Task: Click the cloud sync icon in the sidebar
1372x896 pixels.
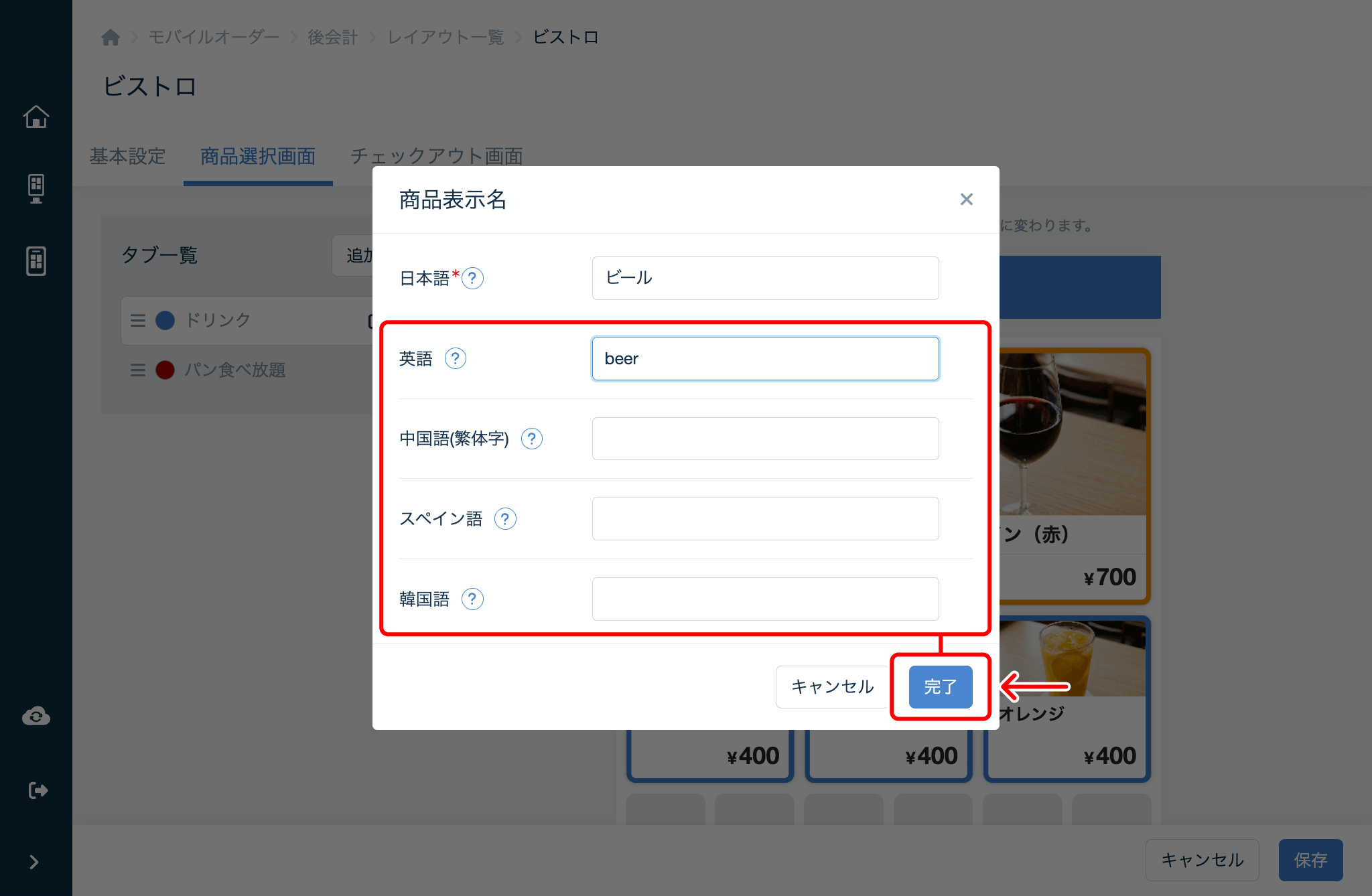Action: tap(36, 716)
